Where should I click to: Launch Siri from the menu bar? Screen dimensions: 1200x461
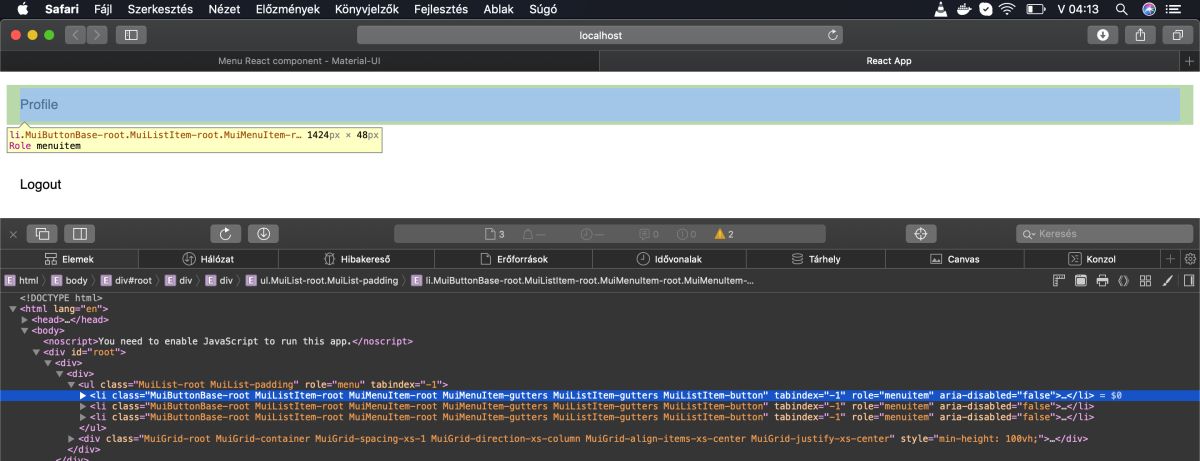pos(1148,8)
